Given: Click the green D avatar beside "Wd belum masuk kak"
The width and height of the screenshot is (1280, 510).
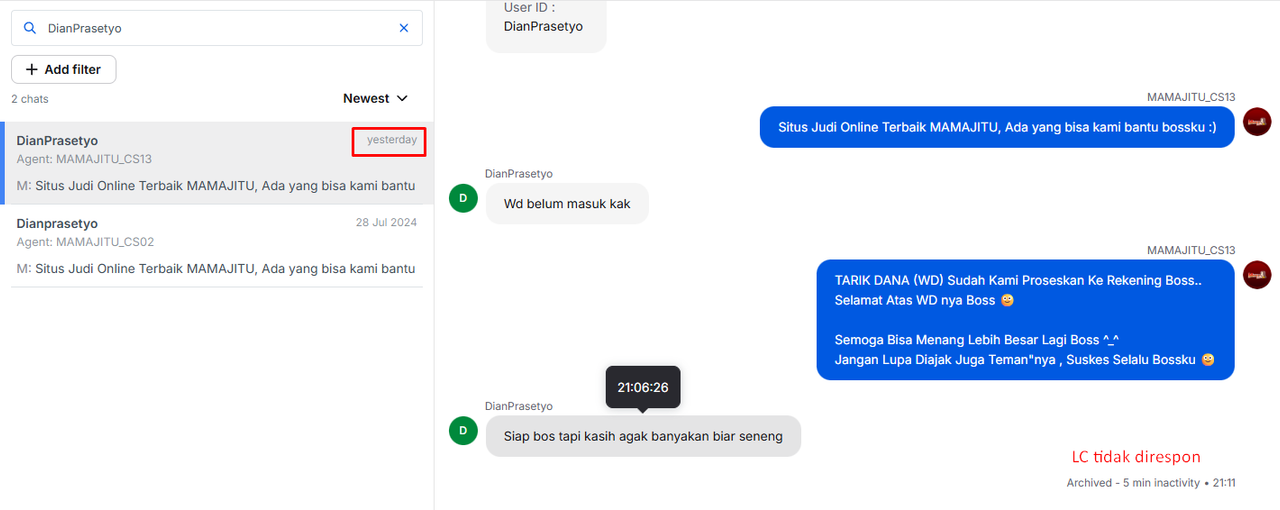Looking at the screenshot, I should pyautogui.click(x=462, y=198).
